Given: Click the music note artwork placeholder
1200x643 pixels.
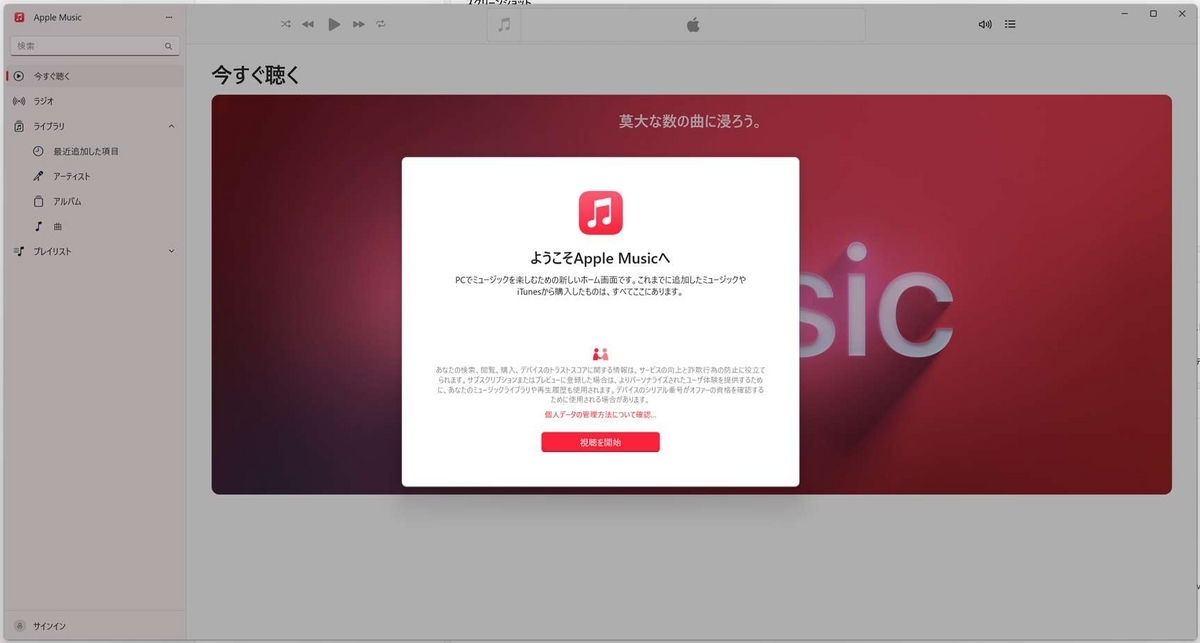Looking at the screenshot, I should [504, 25].
